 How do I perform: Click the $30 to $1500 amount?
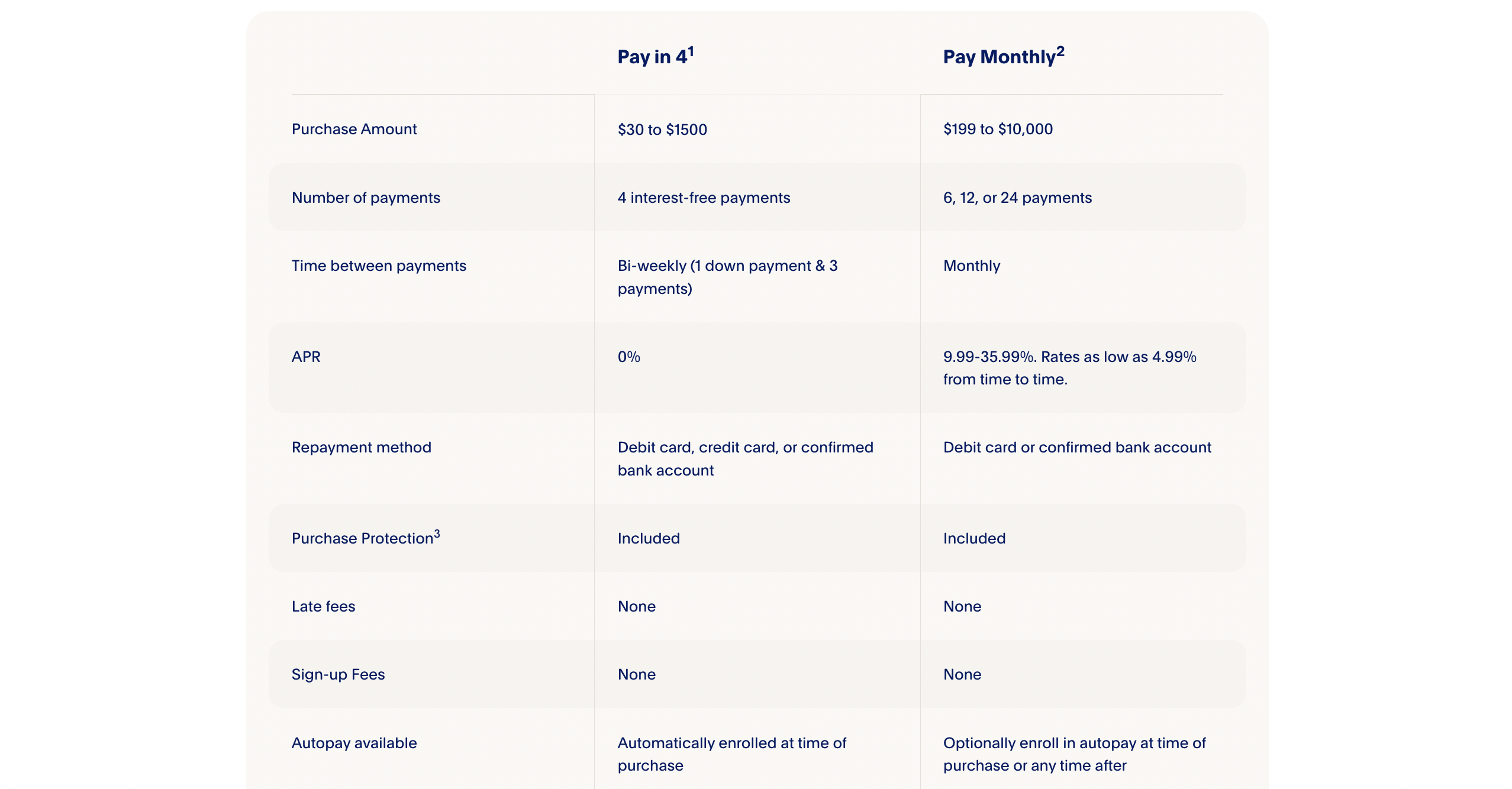[662, 130]
